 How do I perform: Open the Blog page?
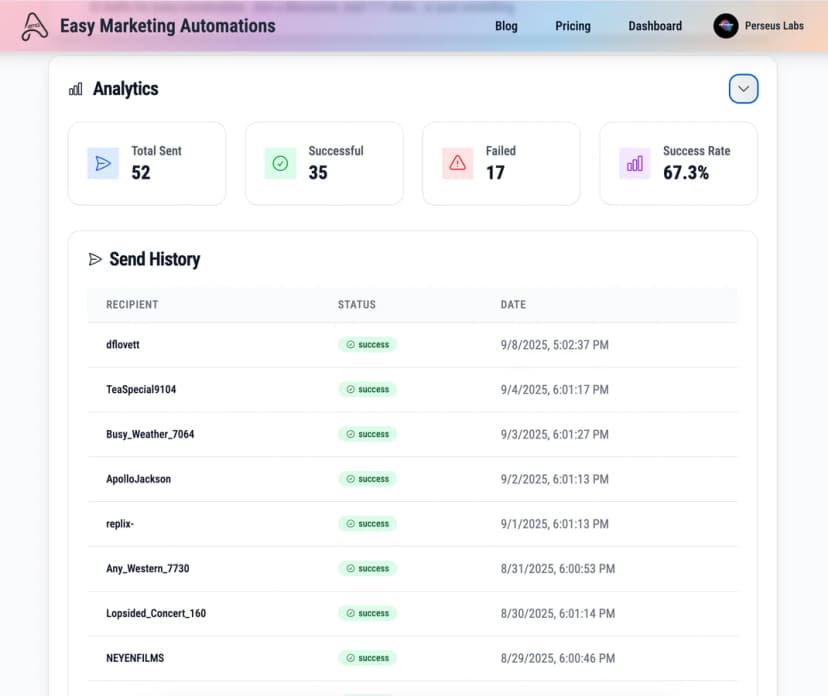(x=506, y=26)
